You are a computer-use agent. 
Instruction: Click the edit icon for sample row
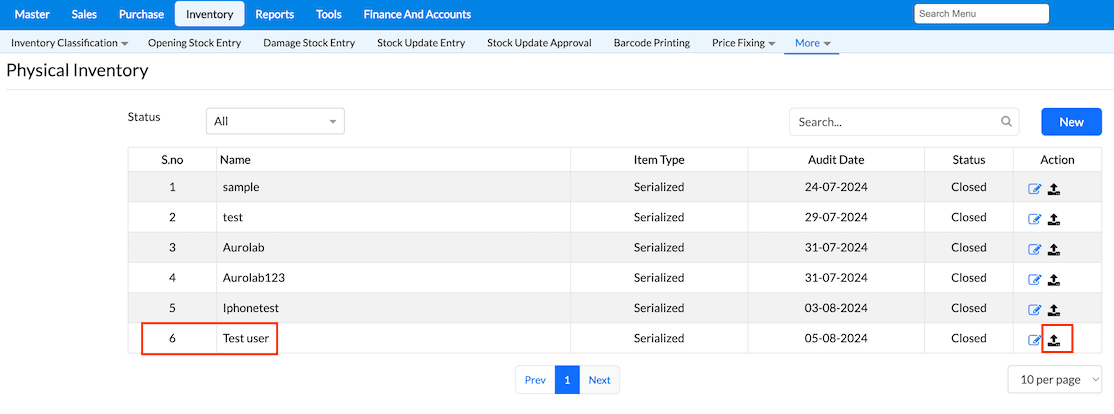[x=1035, y=189]
